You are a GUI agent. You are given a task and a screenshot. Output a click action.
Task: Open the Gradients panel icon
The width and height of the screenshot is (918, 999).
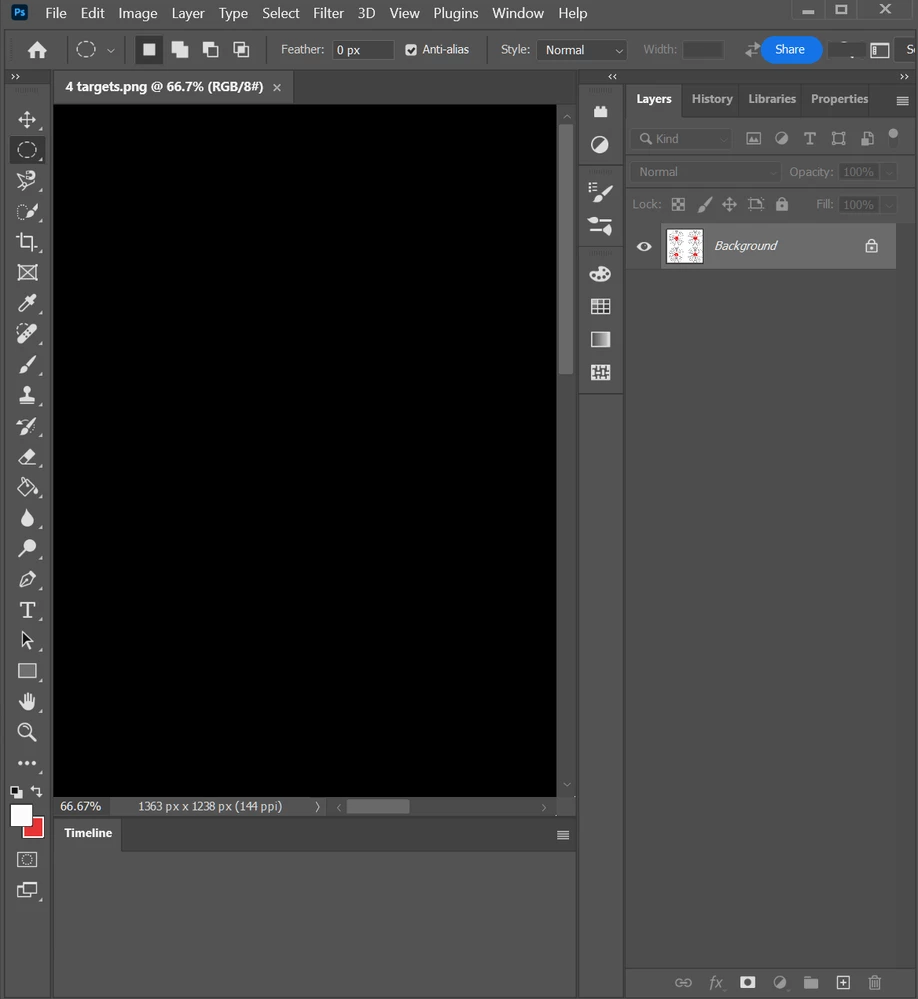pos(600,340)
